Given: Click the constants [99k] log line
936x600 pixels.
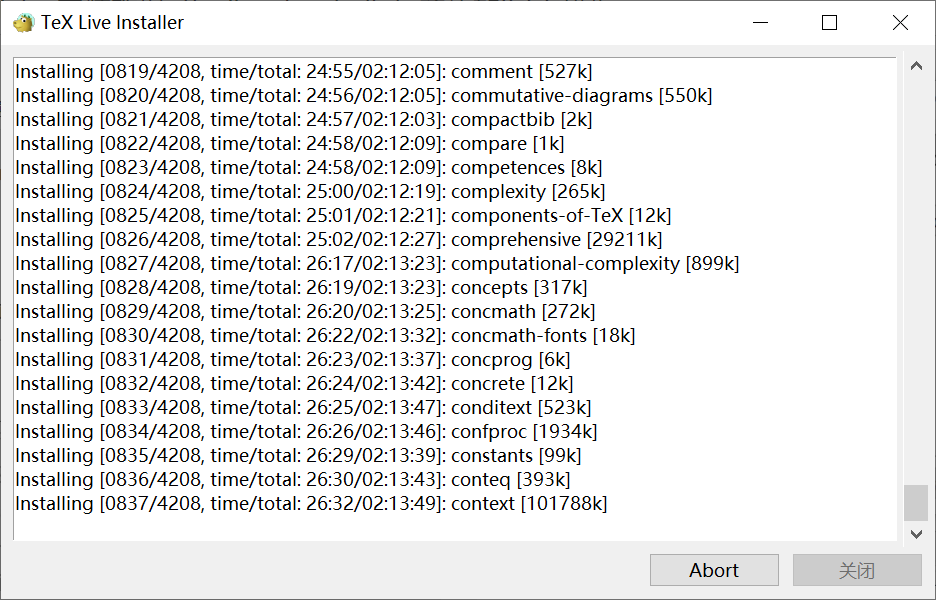Looking at the screenshot, I should [x=298, y=455].
